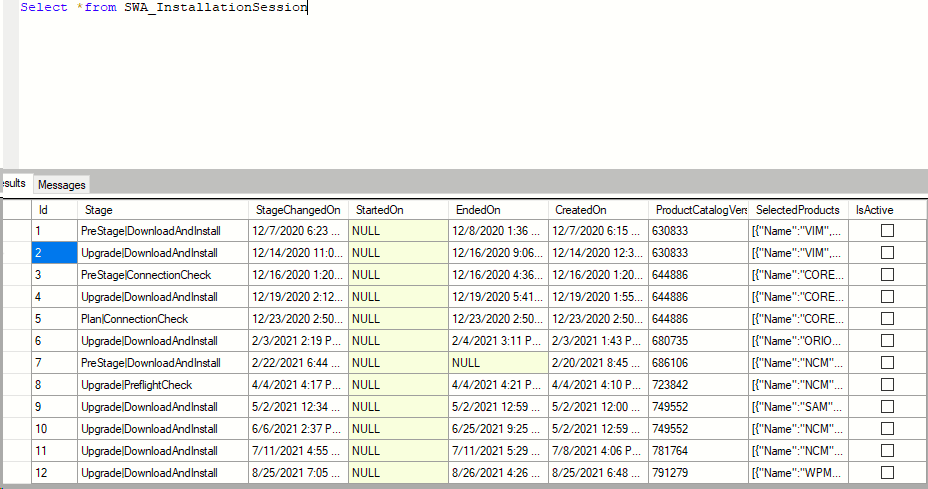Check the IsActive box in row 5
The height and width of the screenshot is (489, 928).
tap(887, 319)
